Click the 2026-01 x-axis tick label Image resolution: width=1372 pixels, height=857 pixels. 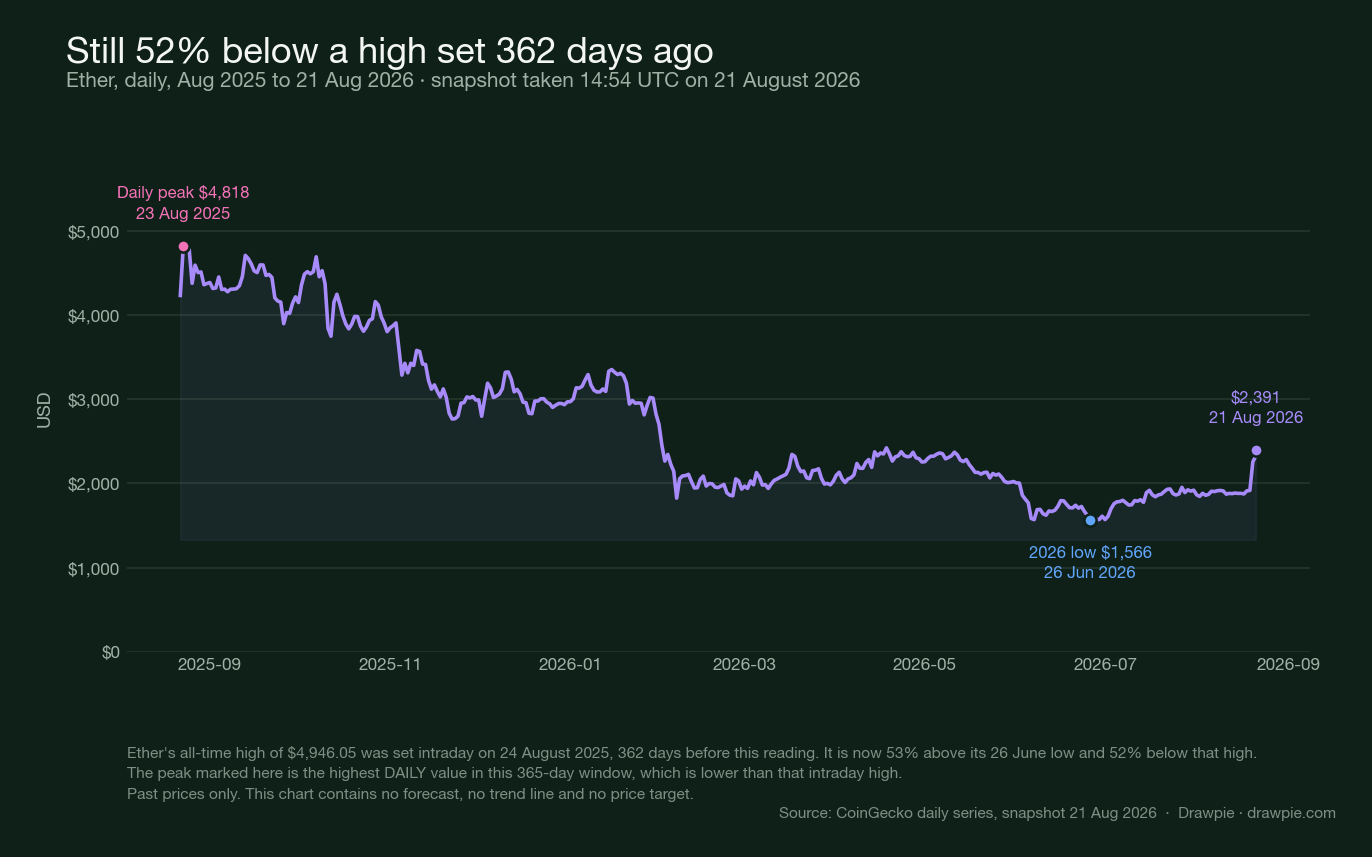coord(570,664)
